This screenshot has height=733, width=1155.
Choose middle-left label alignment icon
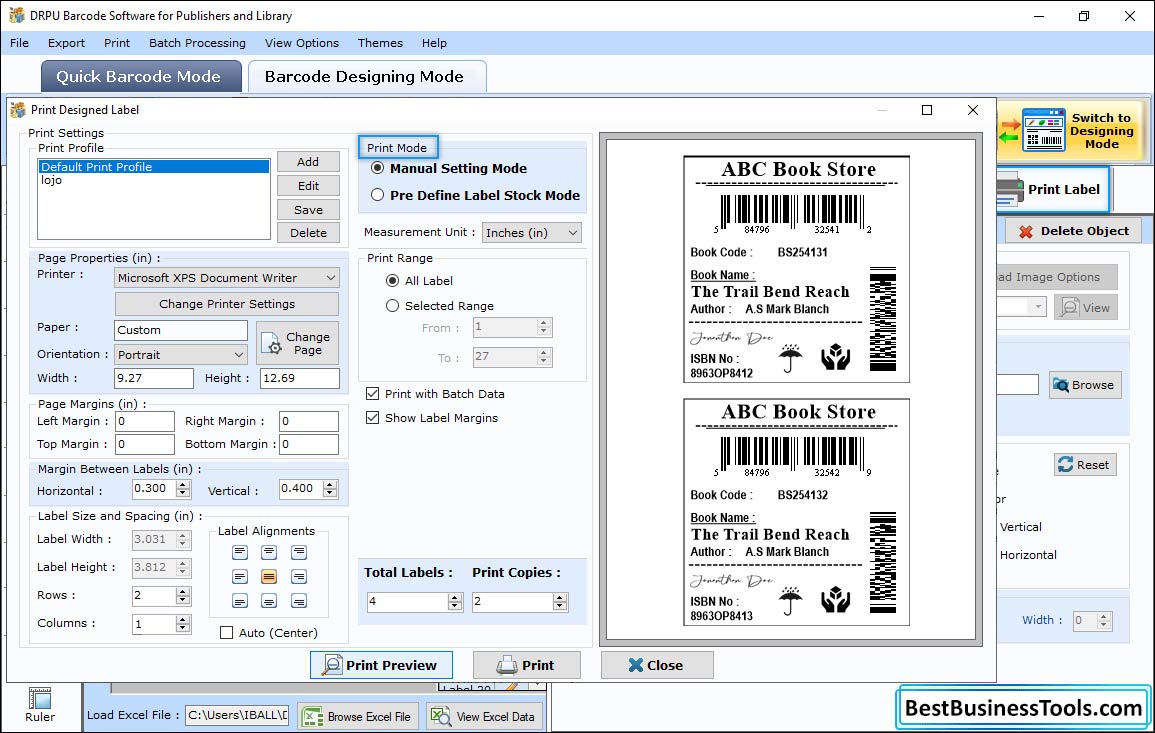click(240, 577)
